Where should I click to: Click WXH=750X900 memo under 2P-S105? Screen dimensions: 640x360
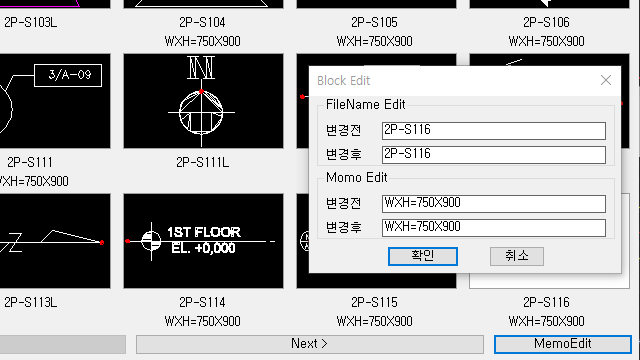pos(374,42)
